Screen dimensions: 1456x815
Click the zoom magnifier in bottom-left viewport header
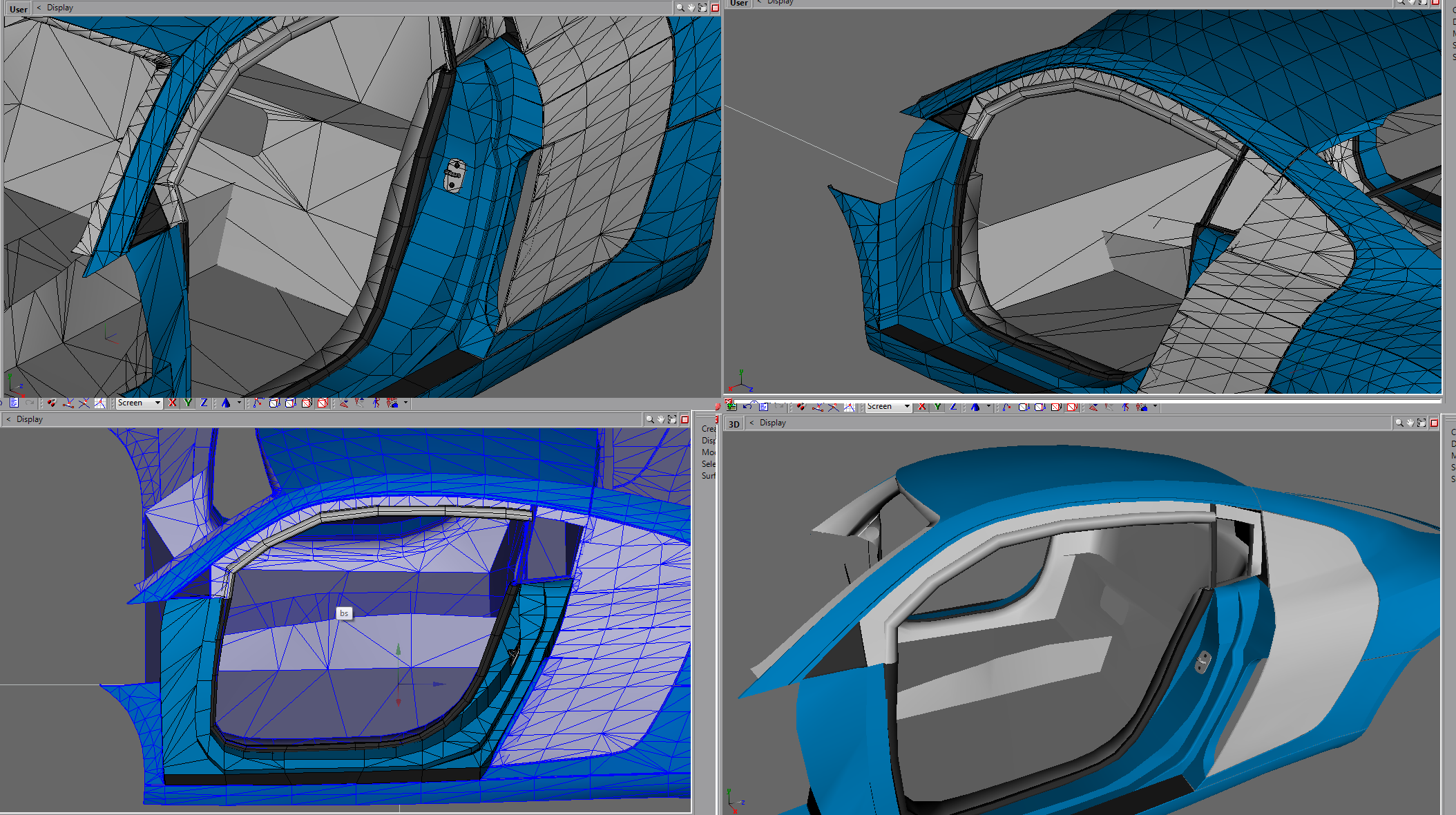(x=649, y=419)
